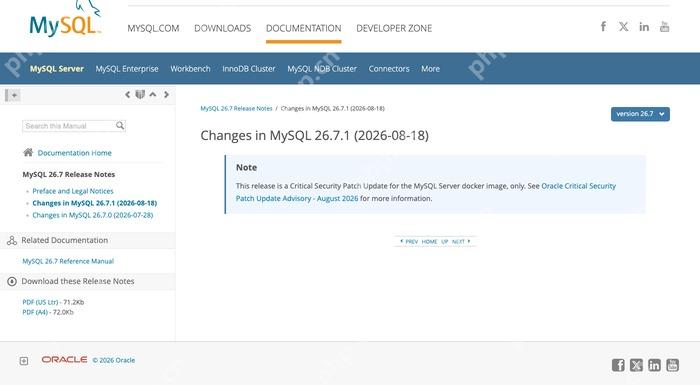Screen dimensions: 700x385
Task: Click the footer expand plus icon
Action: tap(24, 361)
